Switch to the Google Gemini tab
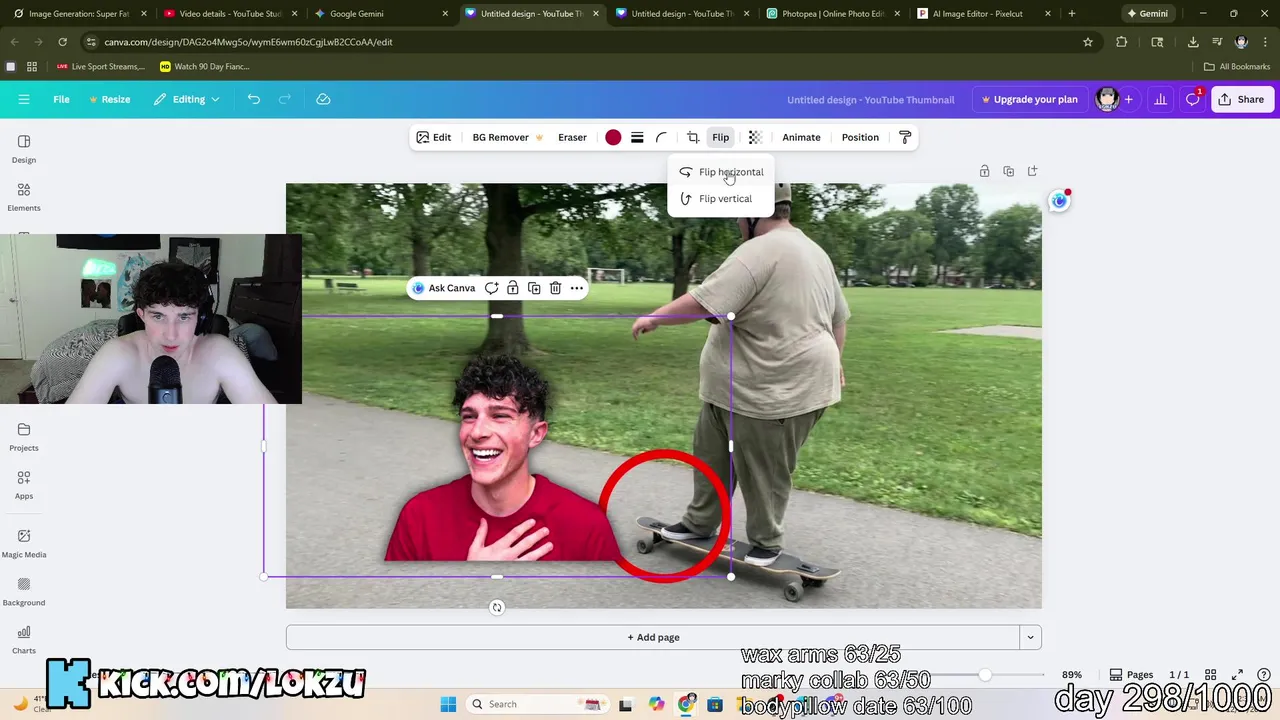This screenshot has height=720, width=1280. (x=380, y=14)
